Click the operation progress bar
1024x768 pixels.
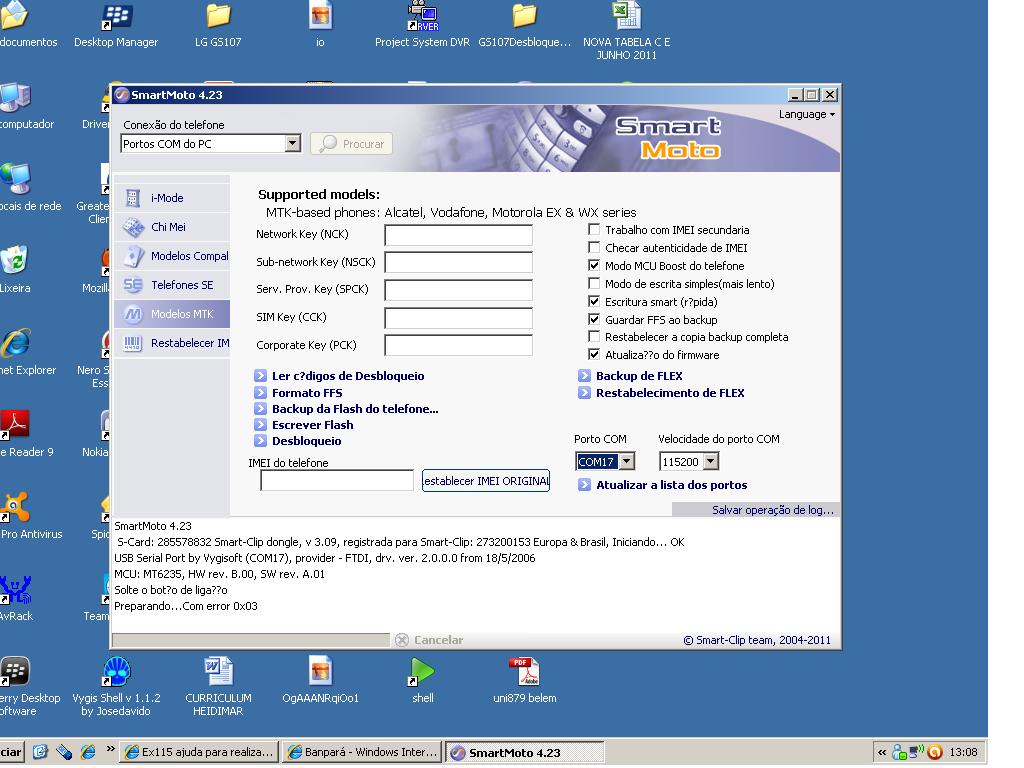click(x=251, y=640)
